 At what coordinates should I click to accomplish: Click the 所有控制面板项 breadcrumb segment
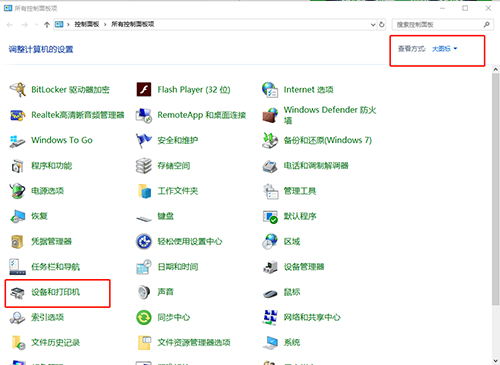133,24
